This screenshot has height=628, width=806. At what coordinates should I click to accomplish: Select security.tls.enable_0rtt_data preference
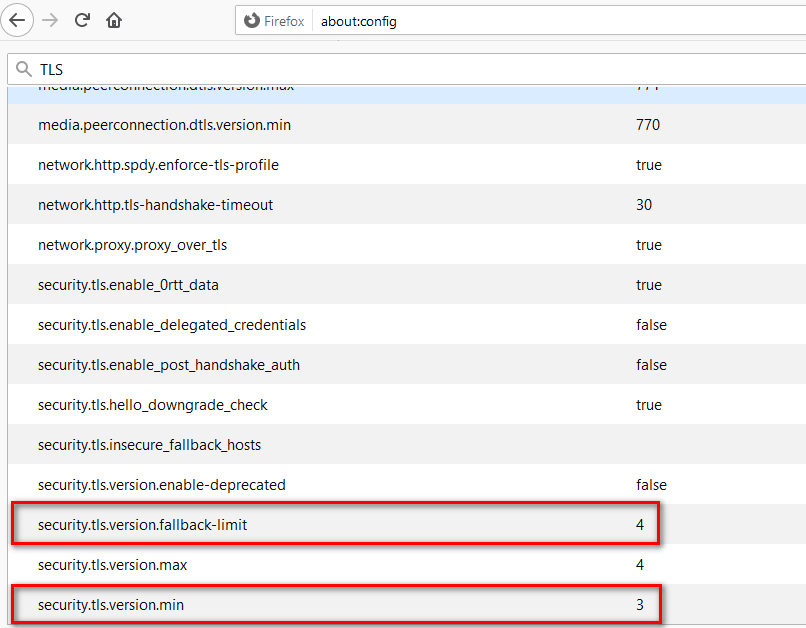pyautogui.click(x=128, y=285)
